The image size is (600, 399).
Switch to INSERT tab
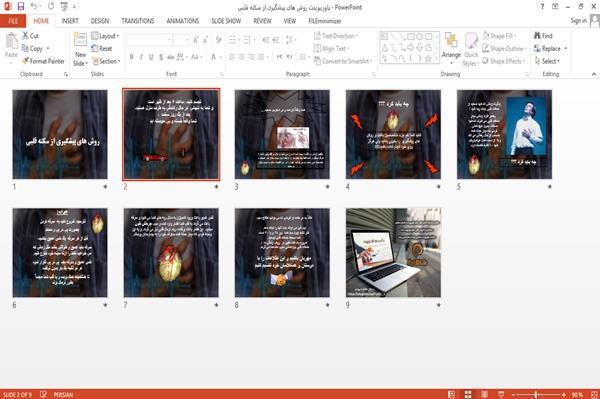[x=70, y=21]
